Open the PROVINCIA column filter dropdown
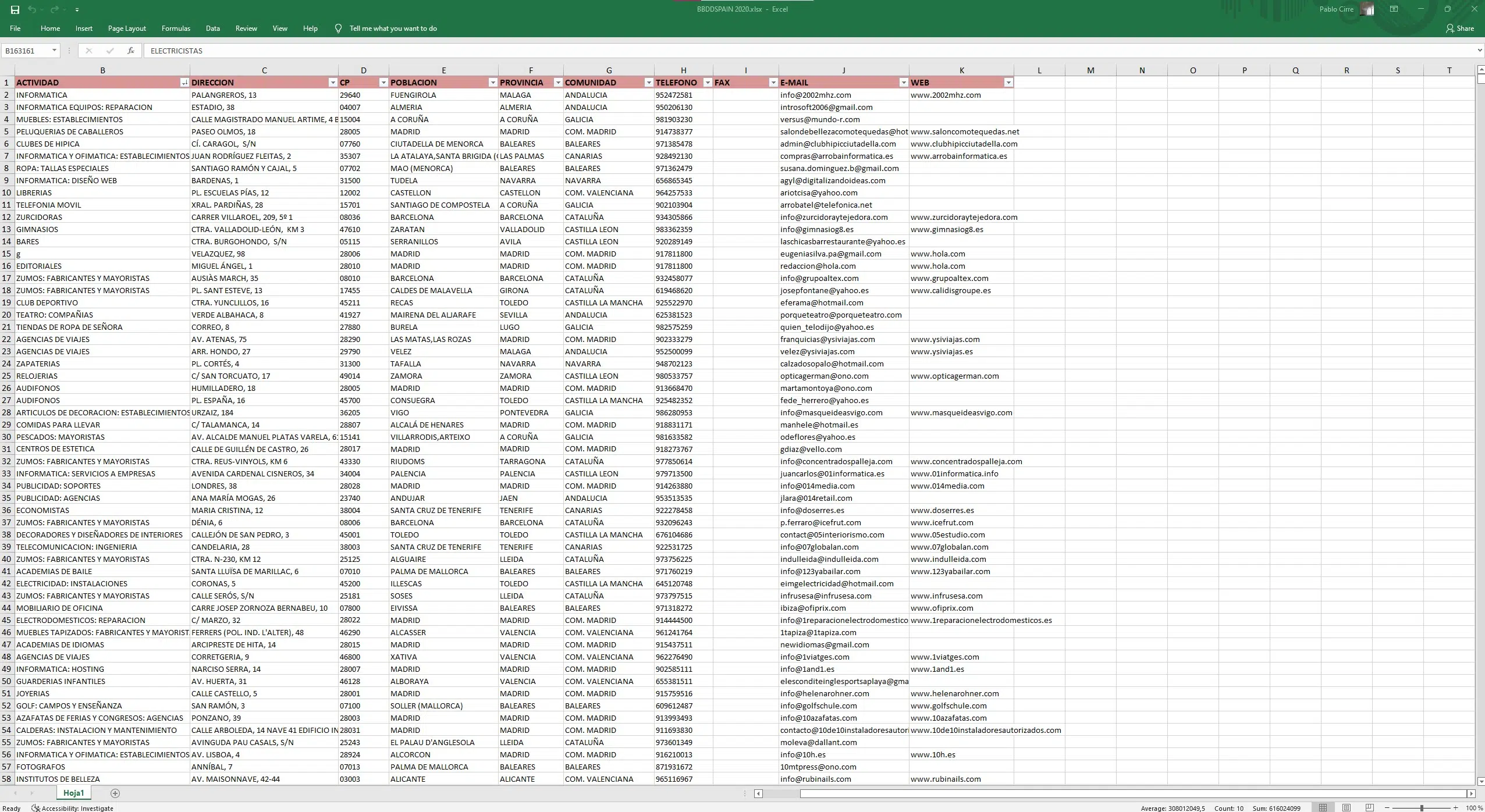 (558, 83)
